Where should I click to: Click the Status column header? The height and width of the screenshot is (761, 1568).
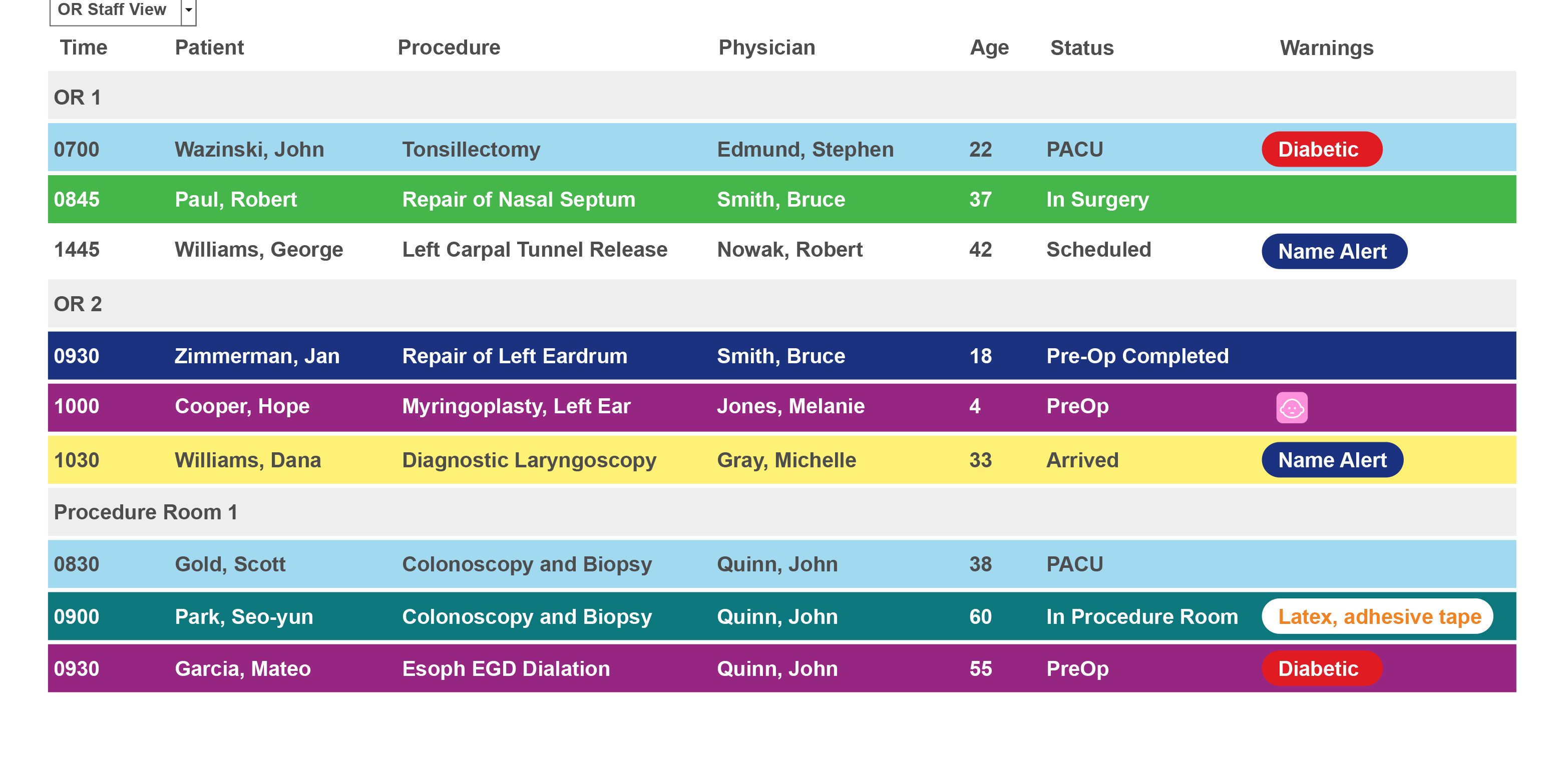click(x=1082, y=48)
